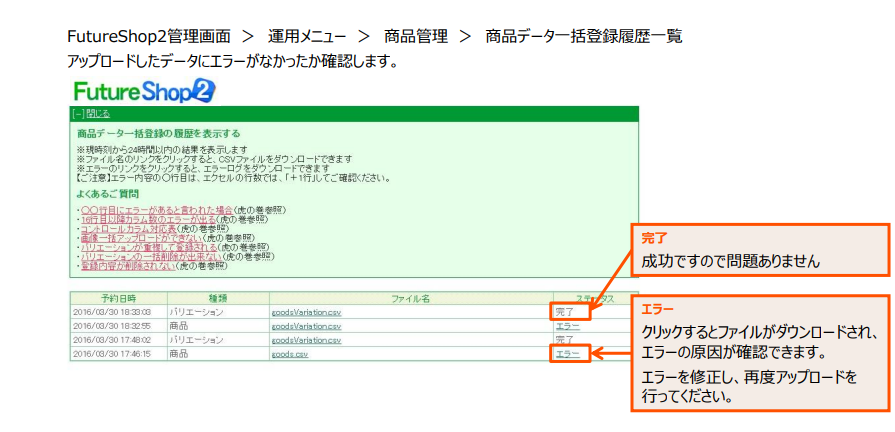Click the orange エラー callout title

tap(658, 309)
